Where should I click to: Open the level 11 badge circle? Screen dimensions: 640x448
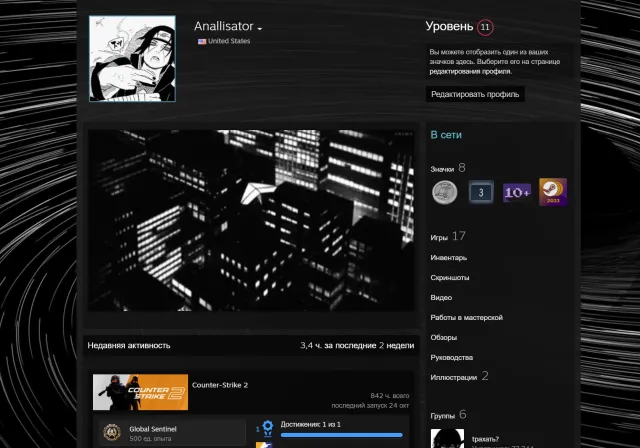point(485,27)
